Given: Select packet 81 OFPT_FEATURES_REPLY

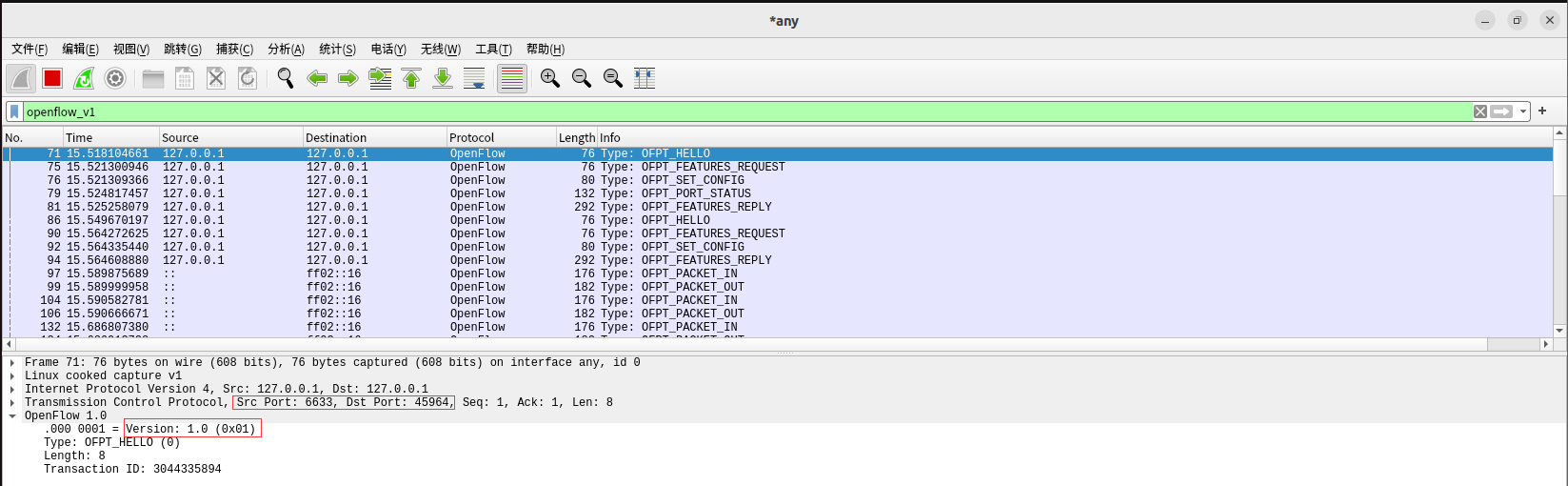Looking at the screenshot, I should [x=778, y=207].
